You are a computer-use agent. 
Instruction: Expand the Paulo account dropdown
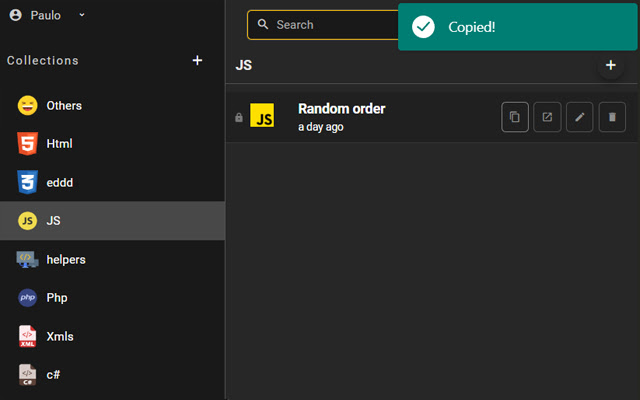click(82, 15)
